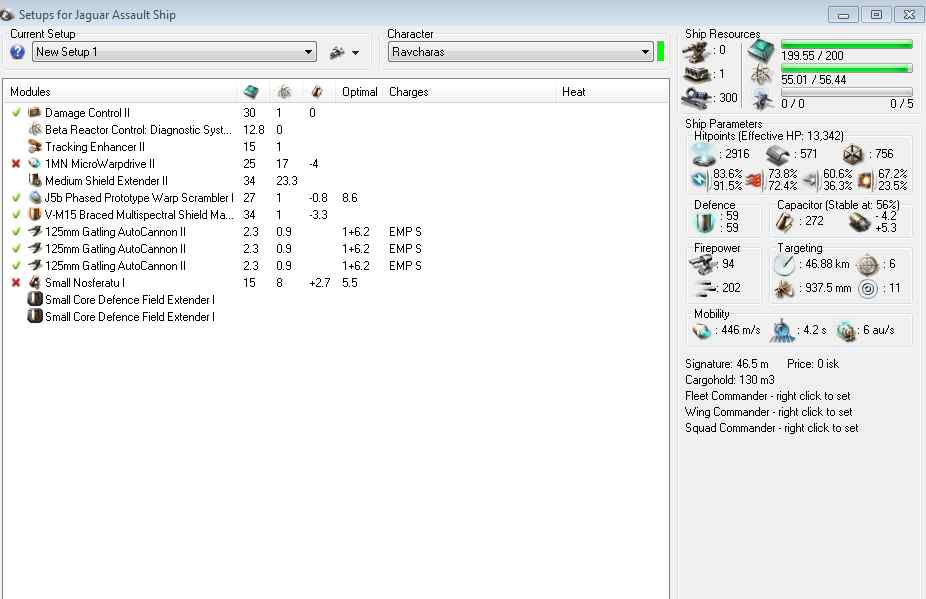
Task: Select Small Nosferatu I module name
Action: (85, 283)
